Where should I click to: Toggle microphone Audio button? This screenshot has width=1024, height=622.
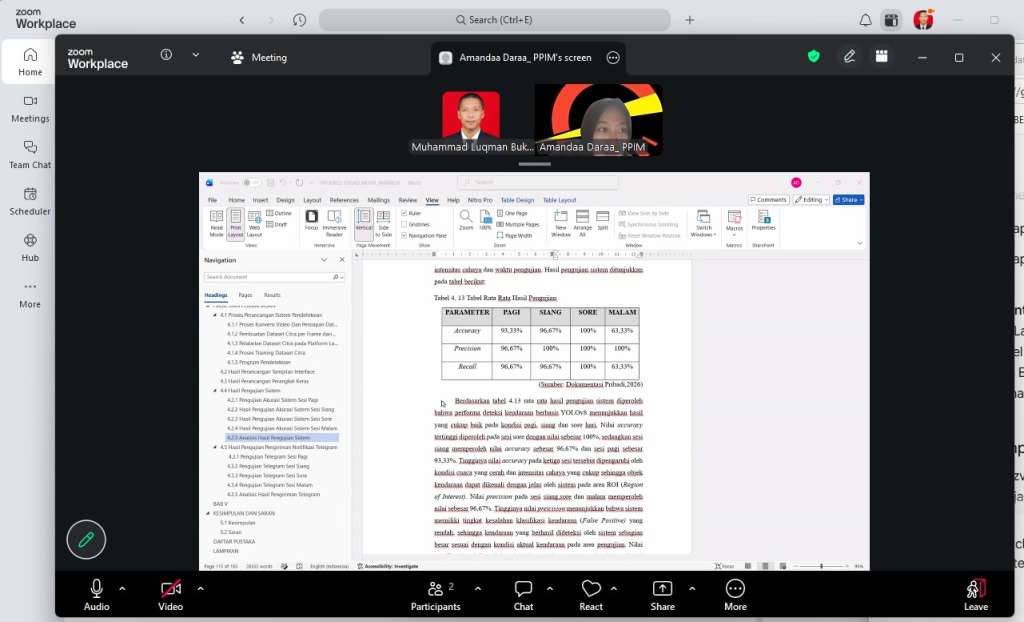pyautogui.click(x=96, y=595)
